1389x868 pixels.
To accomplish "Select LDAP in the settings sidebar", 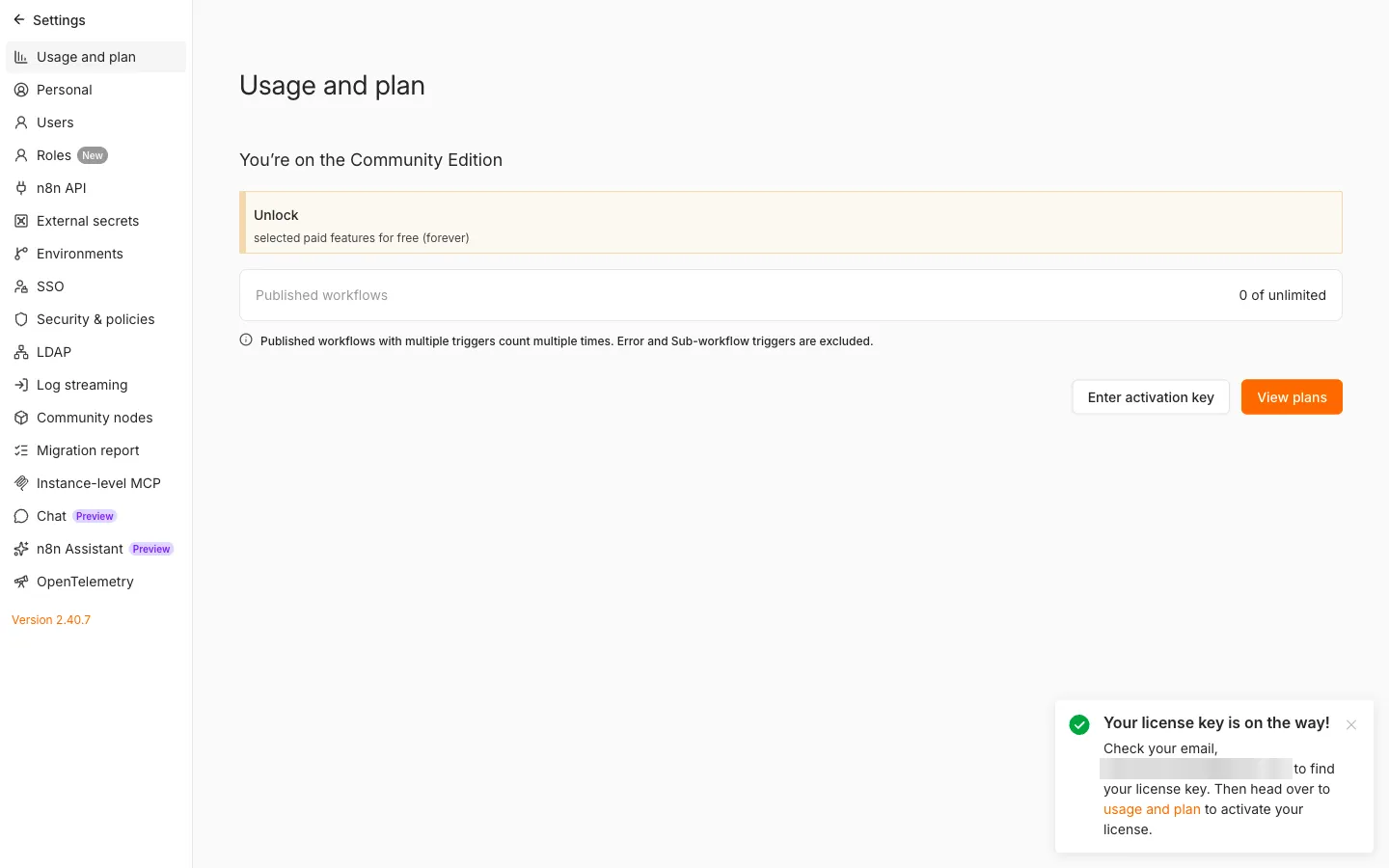I will 95,352.
